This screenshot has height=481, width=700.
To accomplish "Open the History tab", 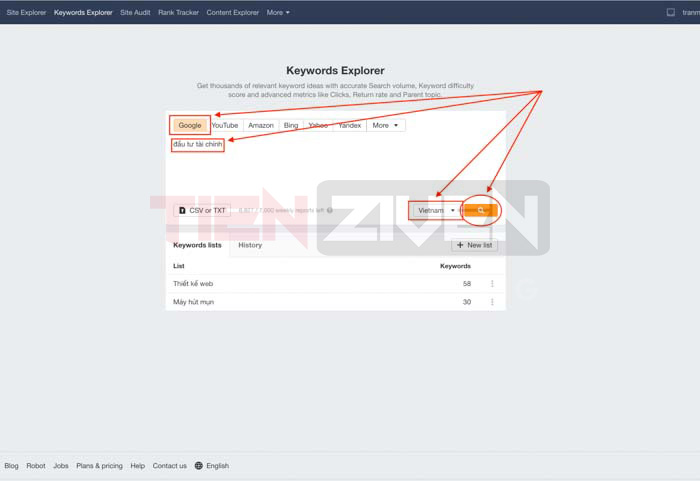I will pos(250,245).
